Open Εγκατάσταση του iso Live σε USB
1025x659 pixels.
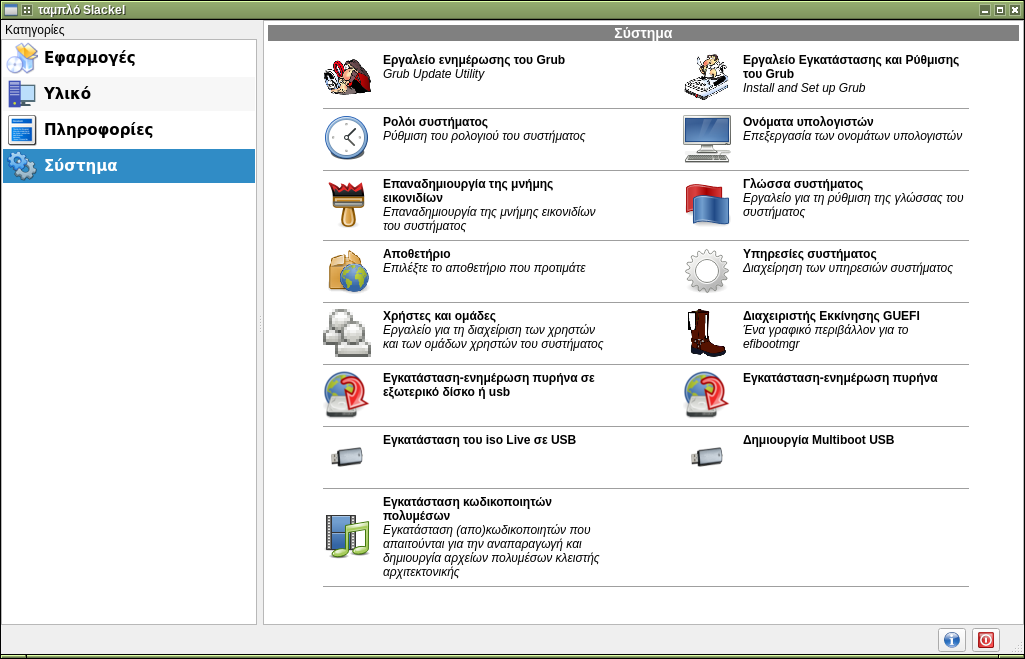pos(479,440)
